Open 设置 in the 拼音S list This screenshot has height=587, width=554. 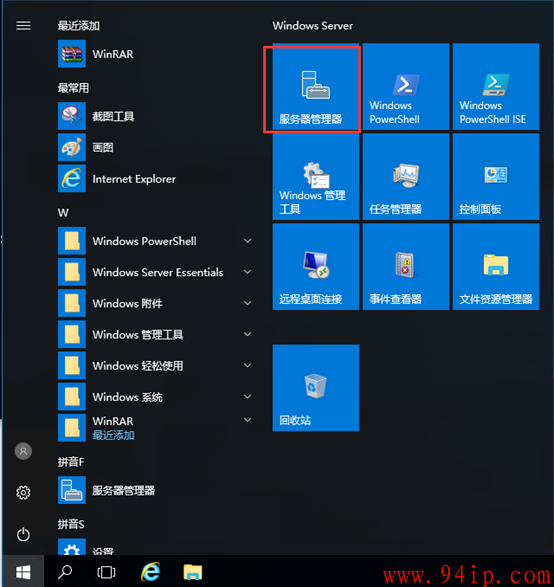click(x=155, y=547)
